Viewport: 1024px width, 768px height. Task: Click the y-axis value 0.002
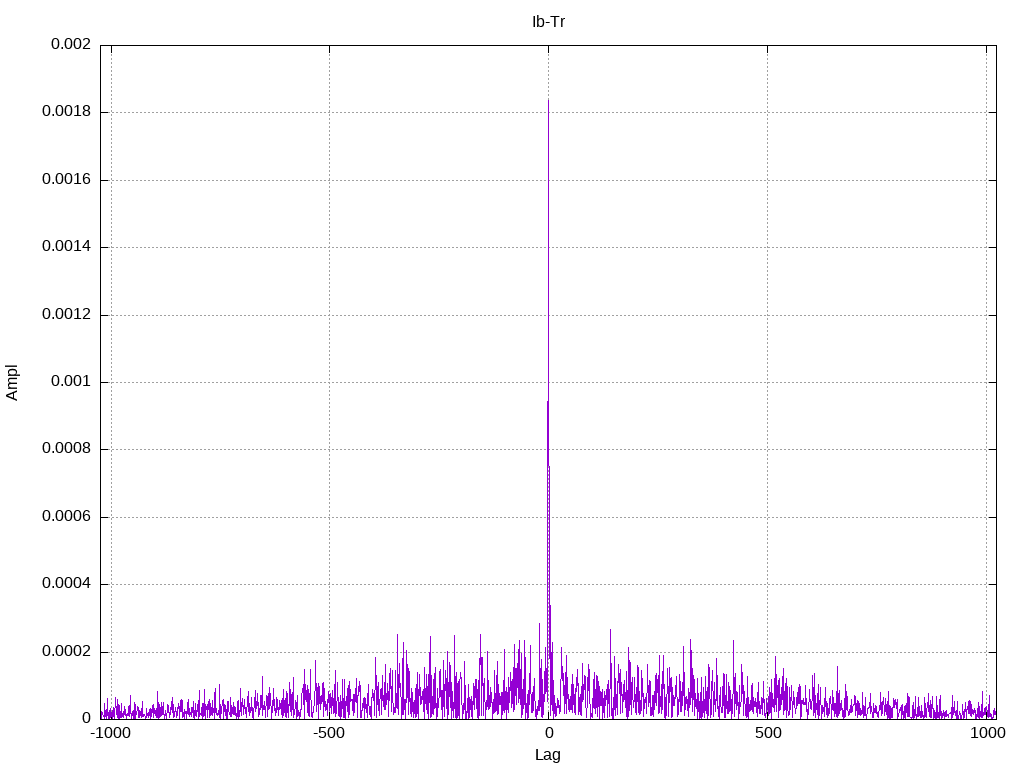(x=71, y=44)
